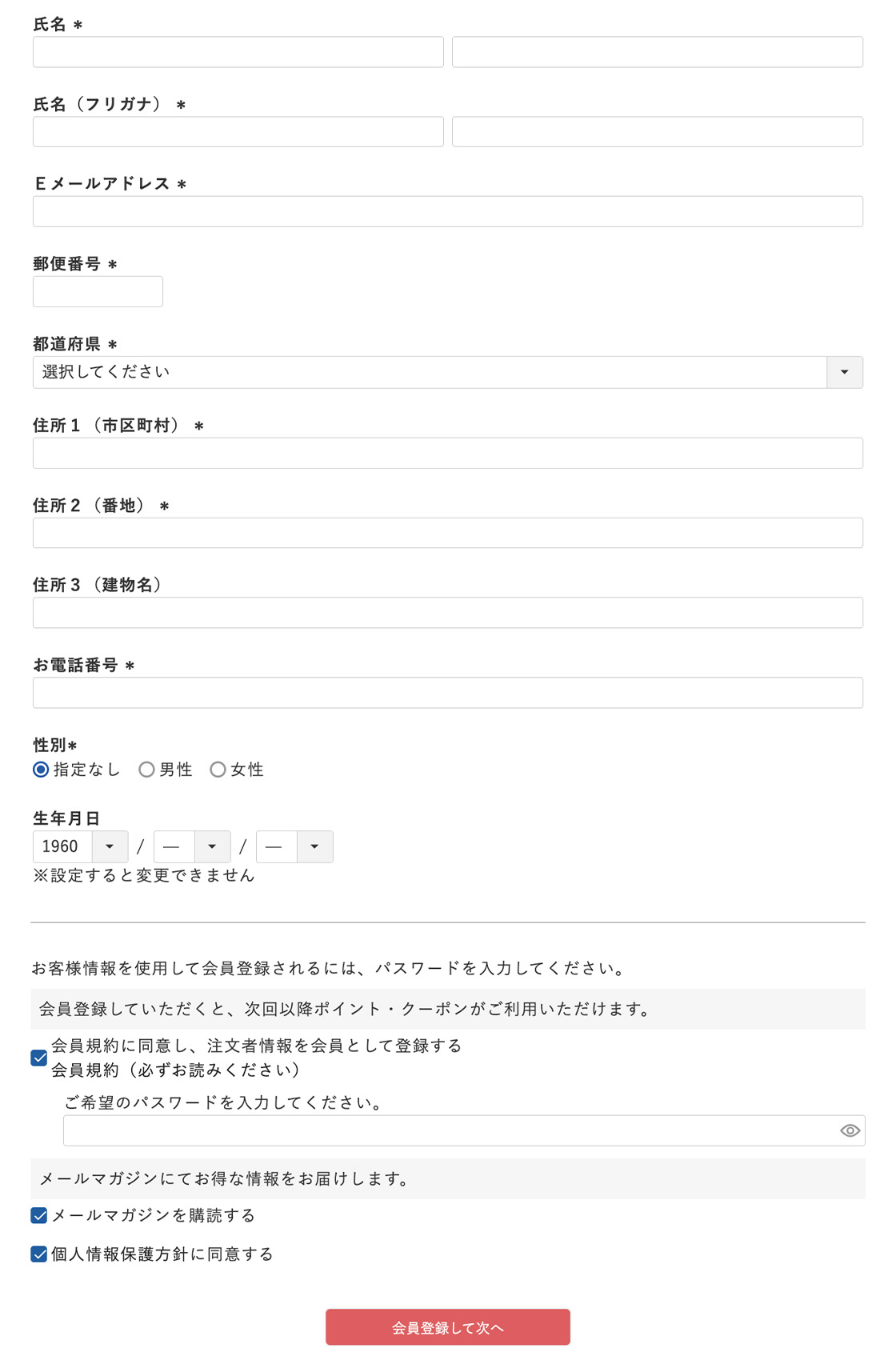Focus the password entry field

point(448,1130)
